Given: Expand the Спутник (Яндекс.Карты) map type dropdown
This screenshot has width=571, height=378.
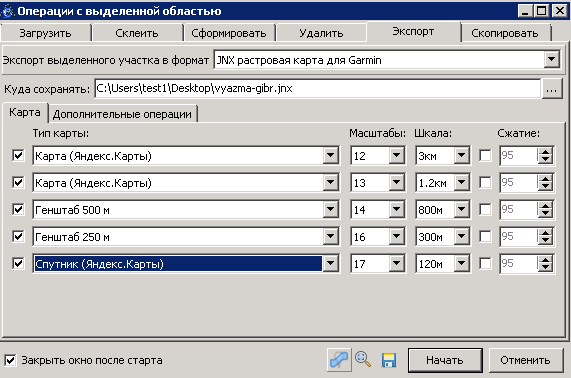Looking at the screenshot, I should click(330, 263).
